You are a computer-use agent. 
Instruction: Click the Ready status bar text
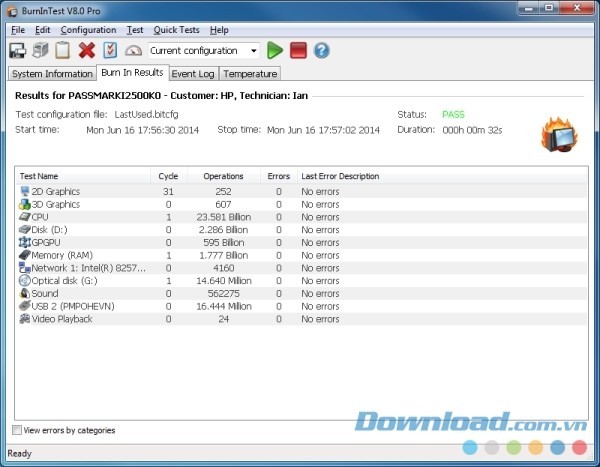point(20,454)
